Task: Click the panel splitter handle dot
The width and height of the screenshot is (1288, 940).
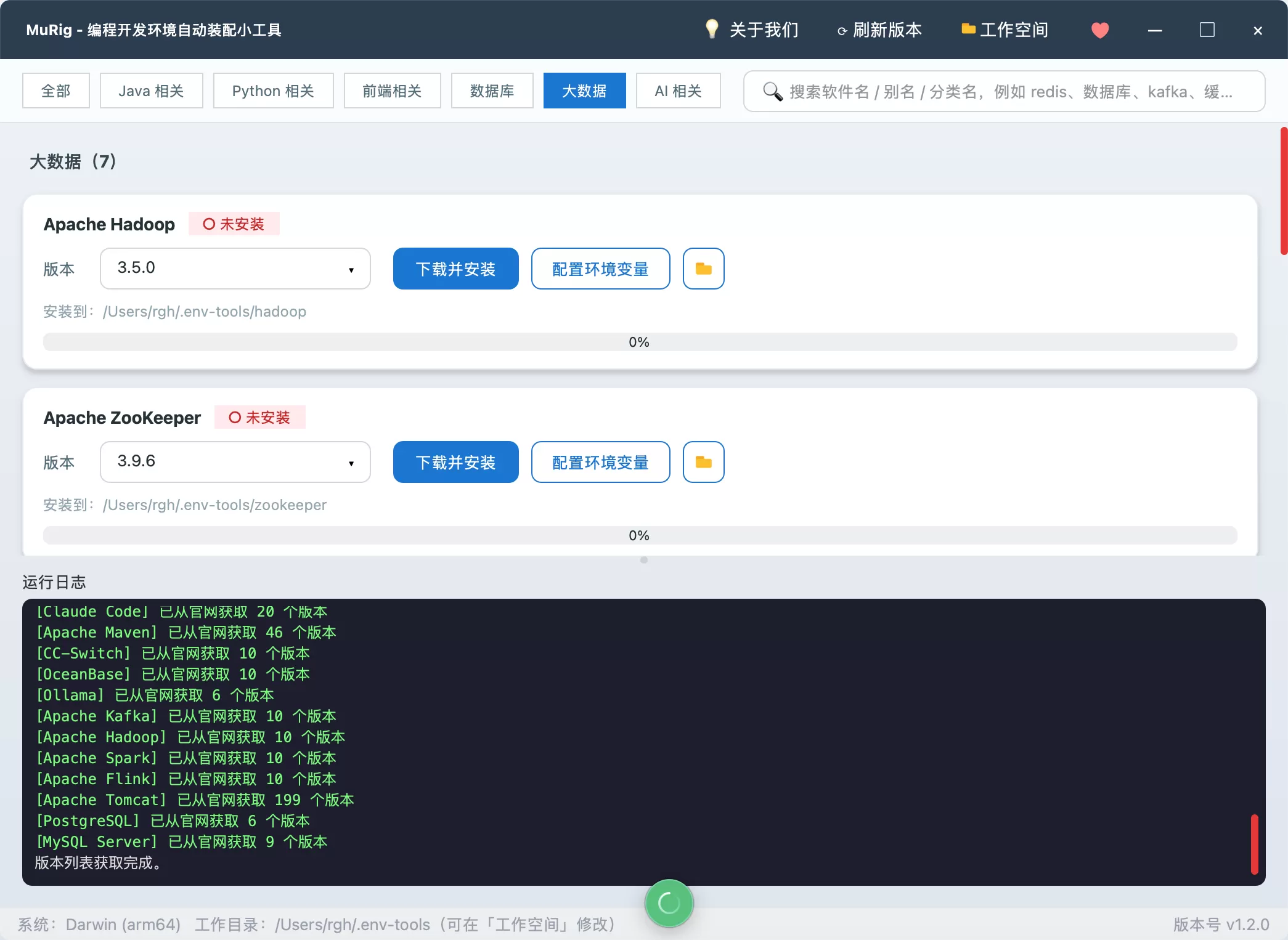Action: coord(644,560)
